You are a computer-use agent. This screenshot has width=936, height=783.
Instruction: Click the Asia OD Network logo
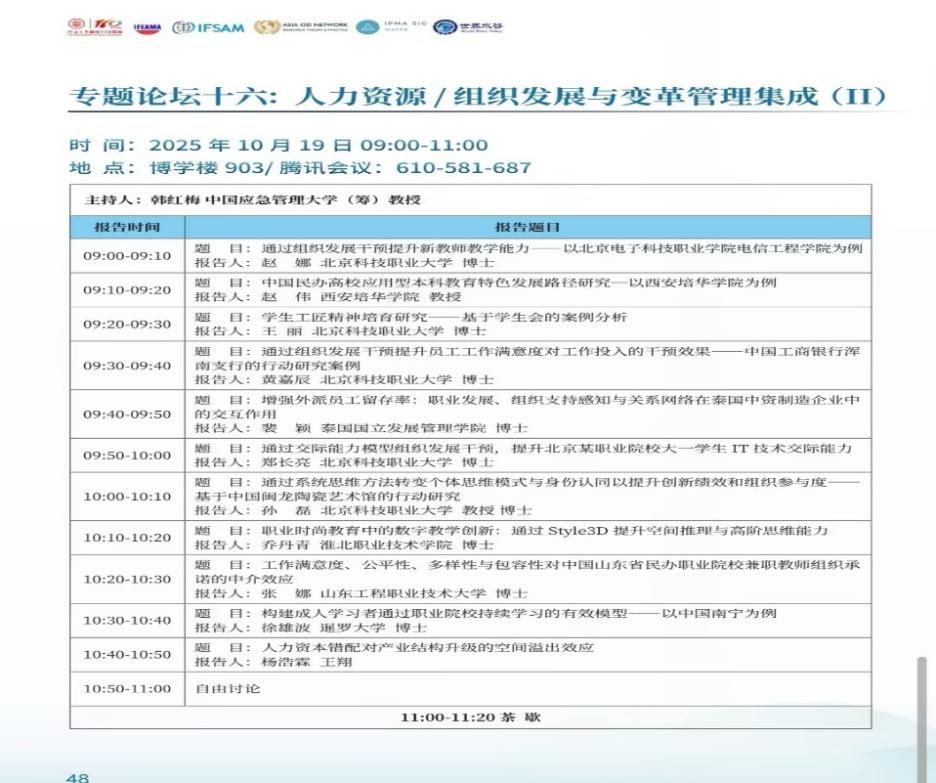(299, 27)
